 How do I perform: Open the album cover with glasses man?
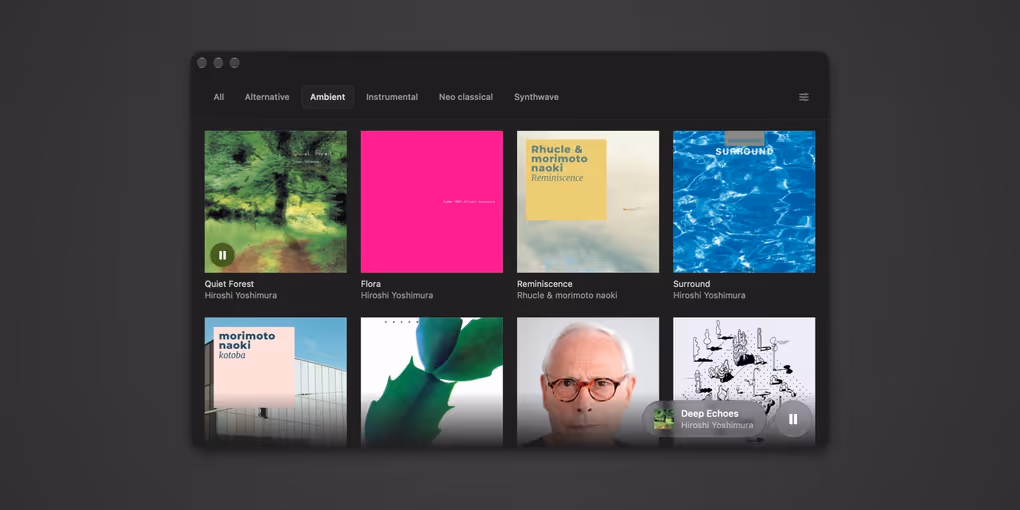coord(588,381)
